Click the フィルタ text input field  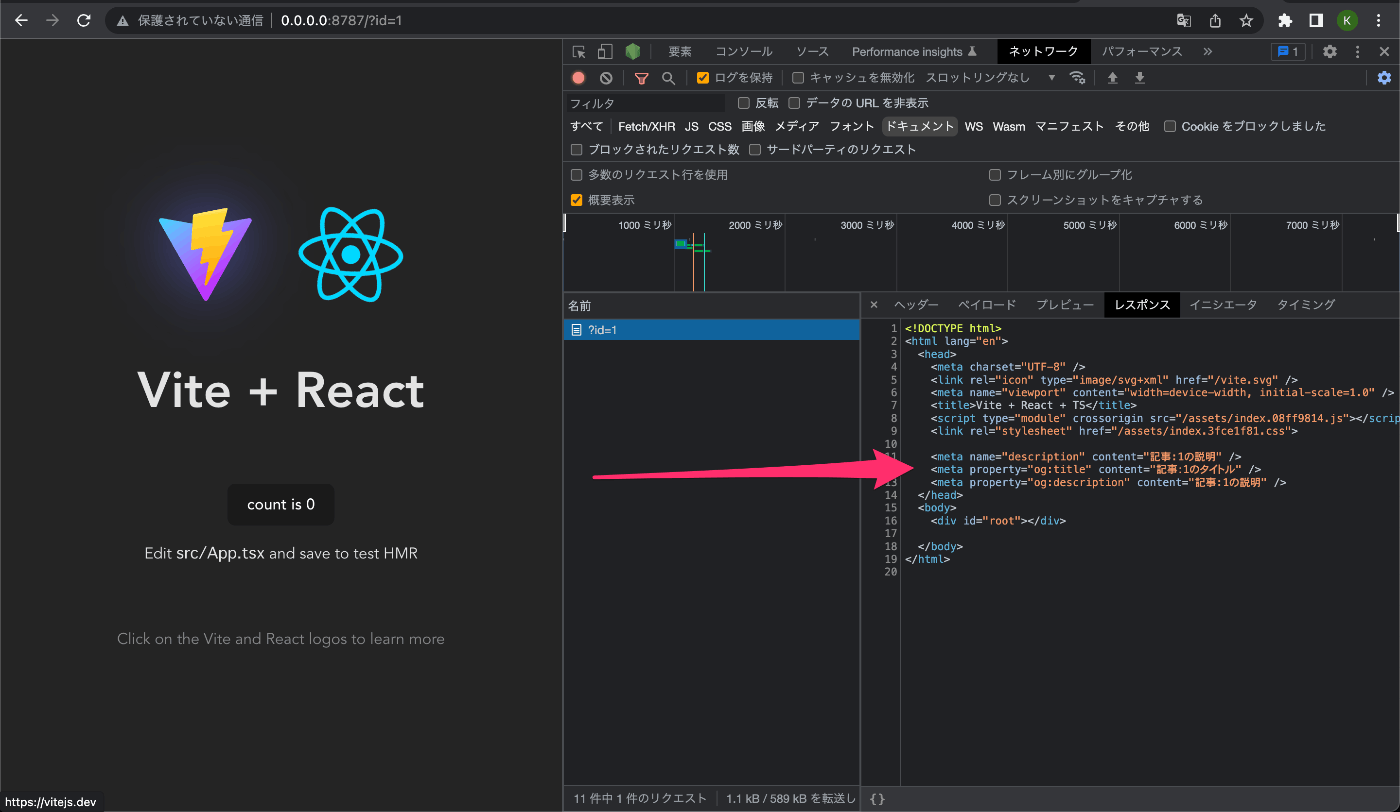pos(645,103)
